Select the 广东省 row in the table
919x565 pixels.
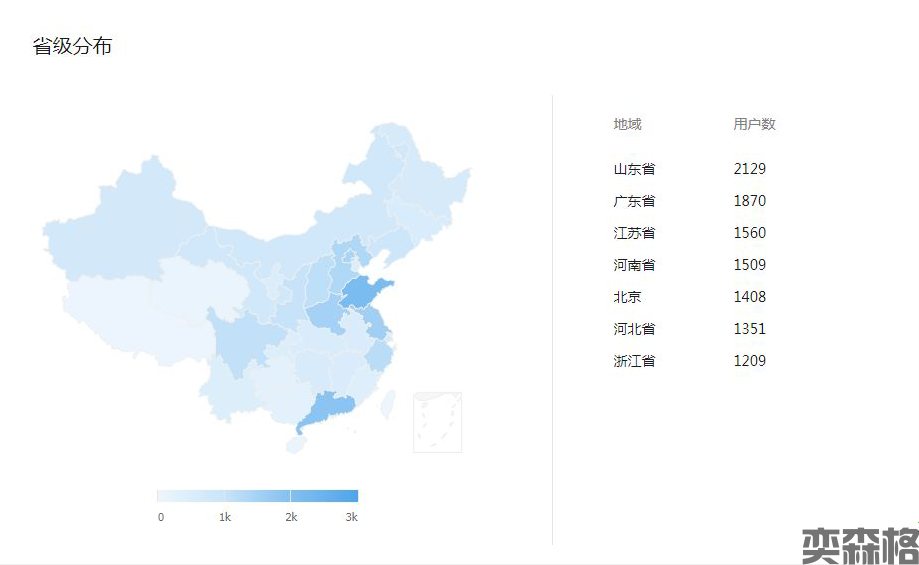pyautogui.click(x=634, y=201)
